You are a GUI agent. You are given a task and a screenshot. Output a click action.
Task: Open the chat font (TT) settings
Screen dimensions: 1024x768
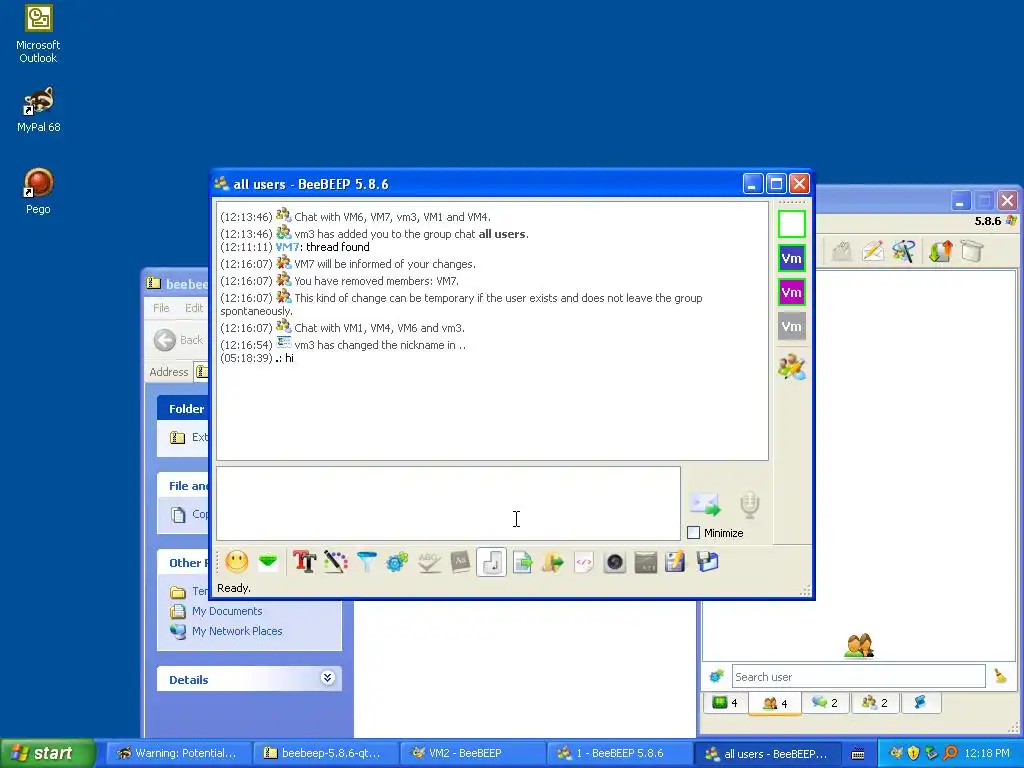[x=304, y=562]
